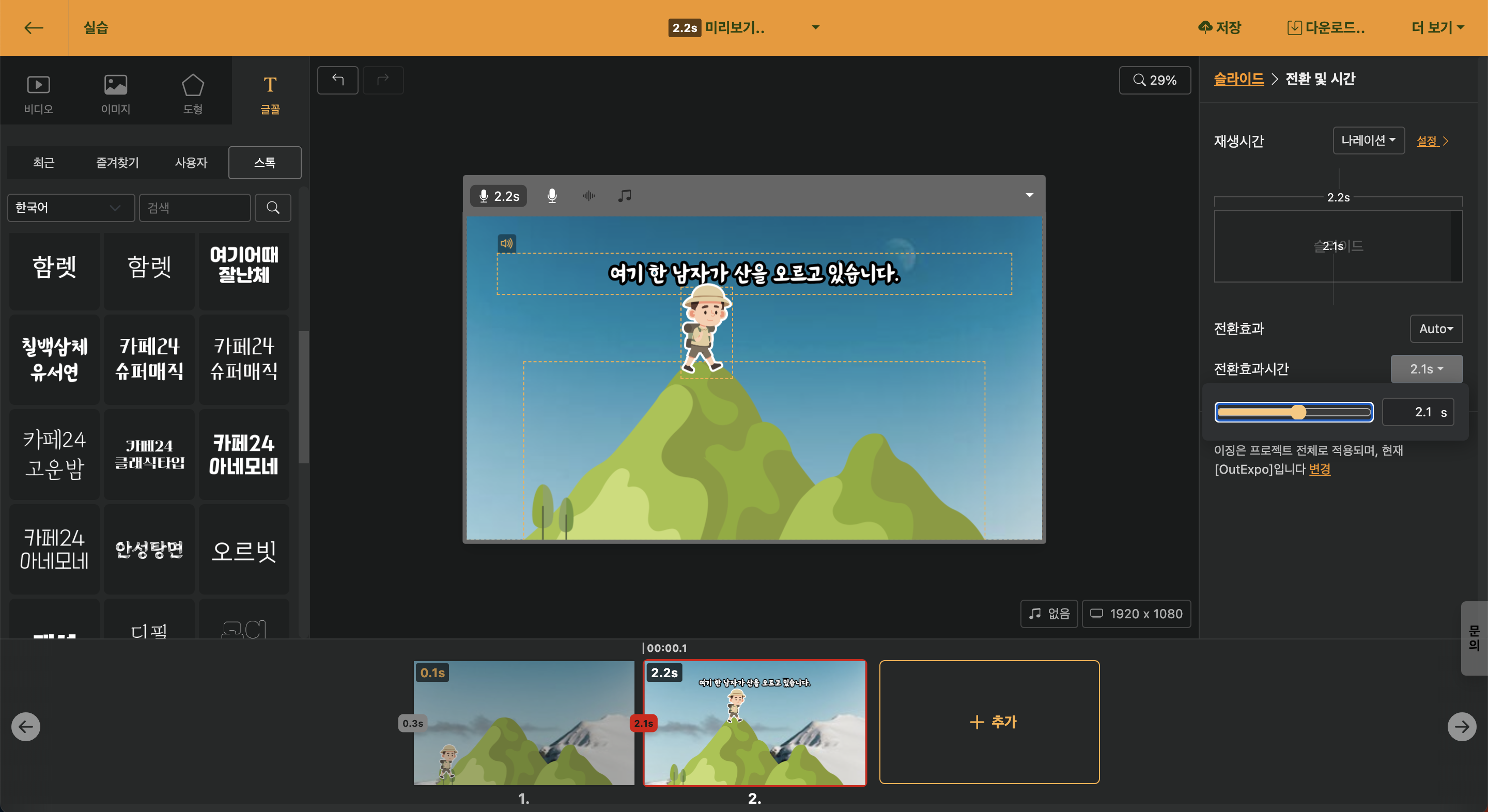Click the 변경 easing link
Image resolution: width=1488 pixels, height=812 pixels.
coord(1320,469)
